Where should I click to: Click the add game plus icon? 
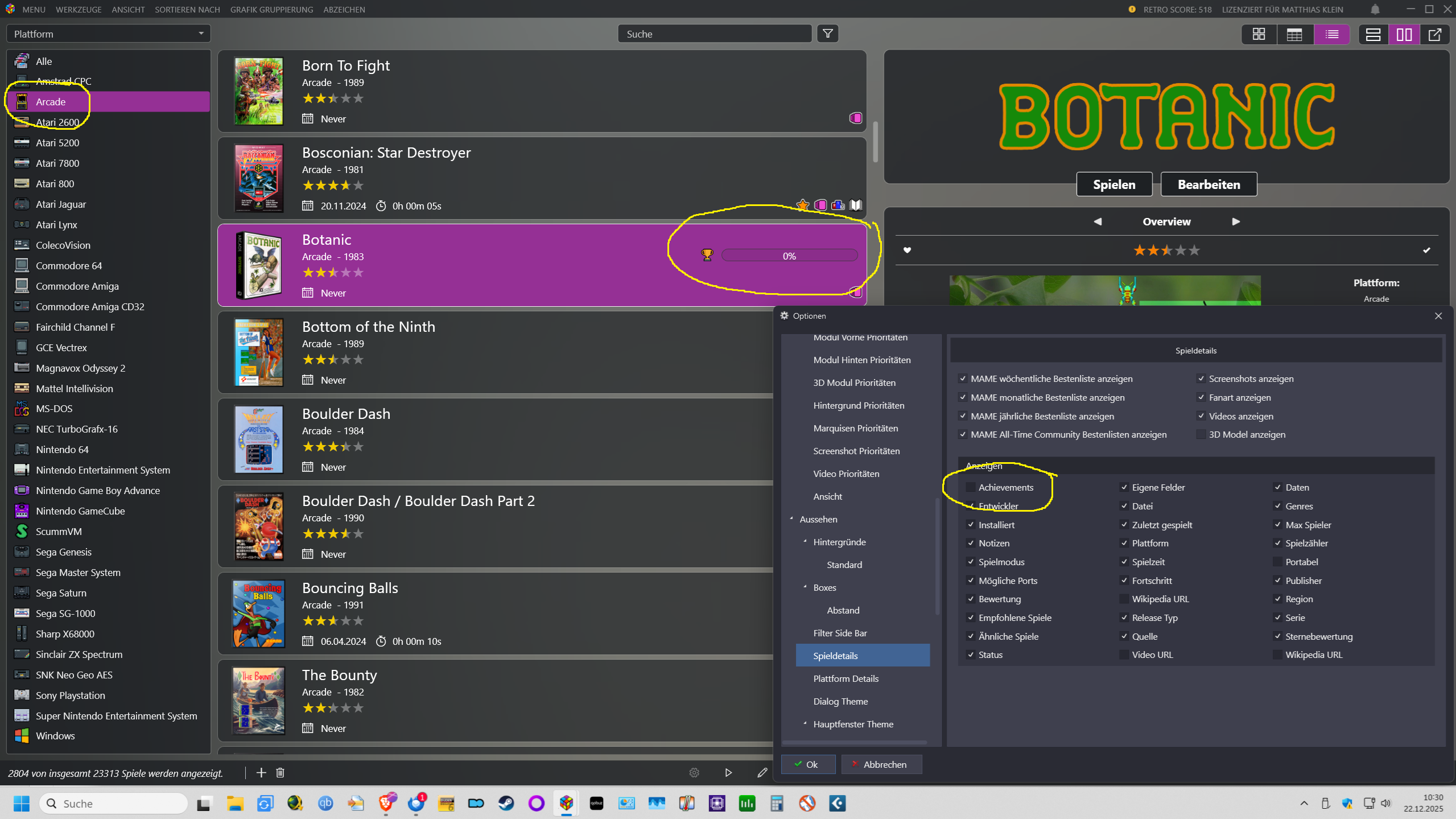click(x=261, y=772)
